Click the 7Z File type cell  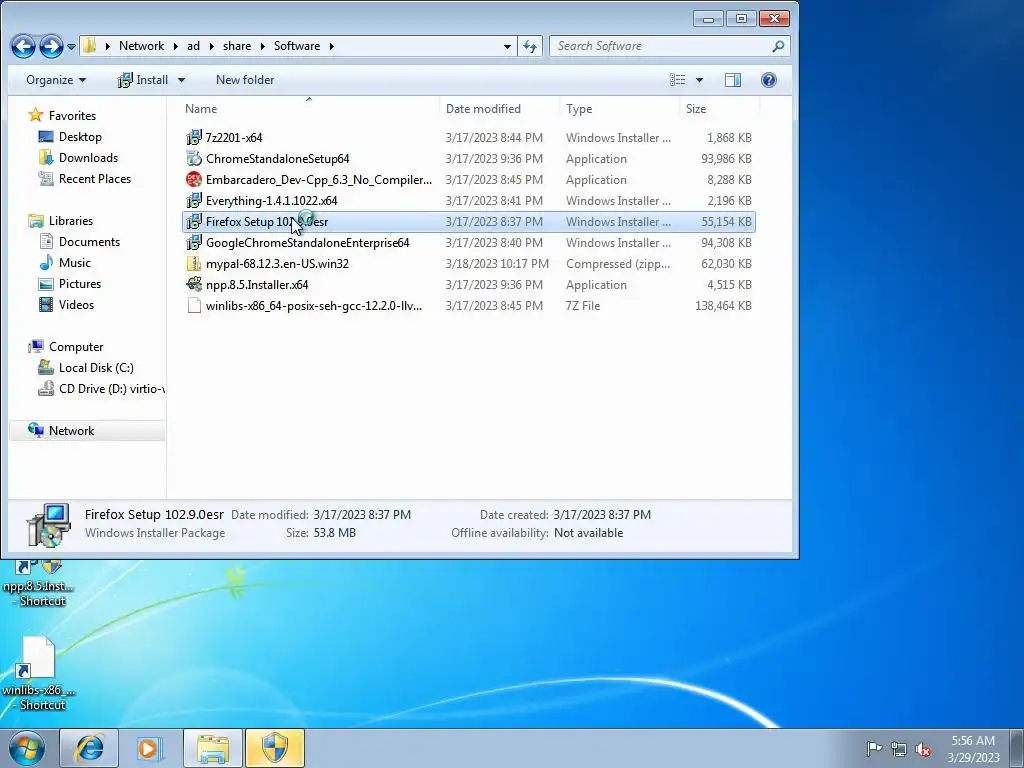583,306
